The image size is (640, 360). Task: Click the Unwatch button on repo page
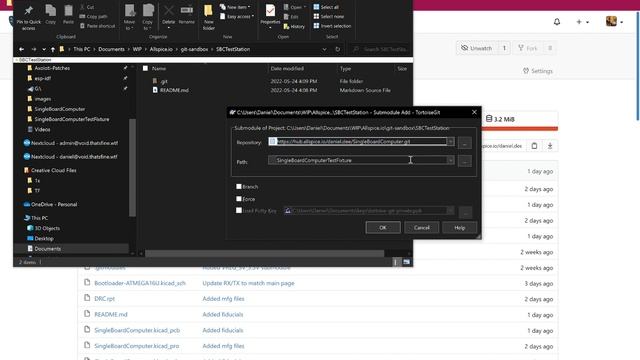pos(476,48)
